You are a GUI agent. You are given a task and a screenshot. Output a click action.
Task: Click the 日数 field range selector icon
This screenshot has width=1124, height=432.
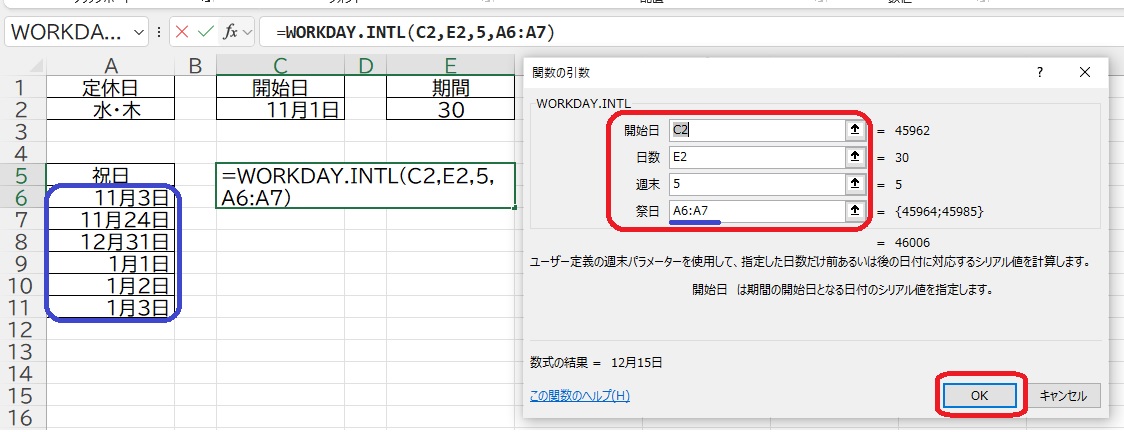[x=856, y=157]
